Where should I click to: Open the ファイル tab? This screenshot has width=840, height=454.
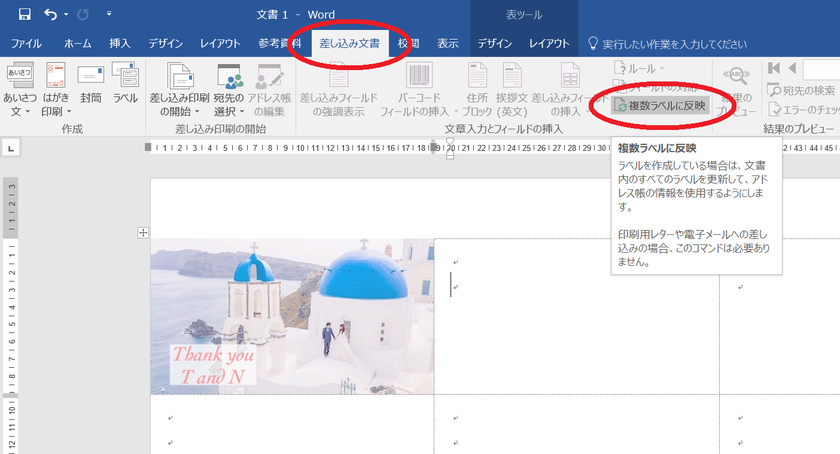tap(26, 43)
